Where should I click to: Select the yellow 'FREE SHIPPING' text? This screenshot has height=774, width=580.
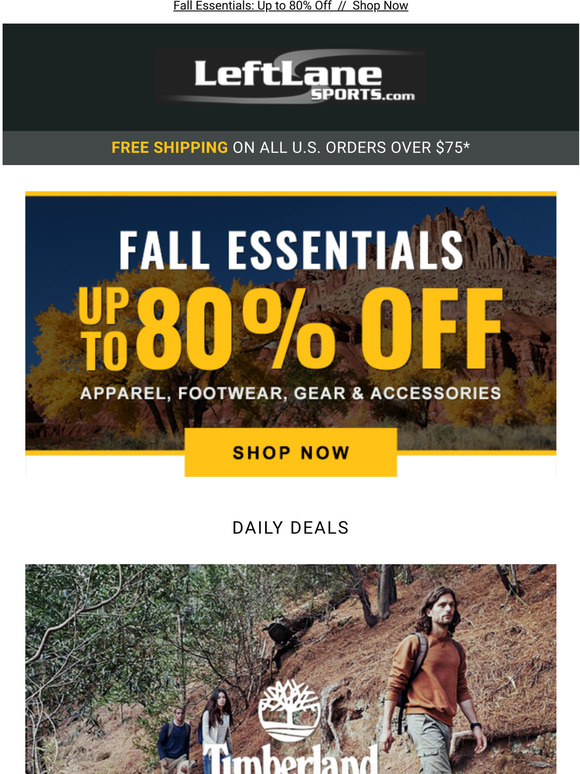(169, 148)
